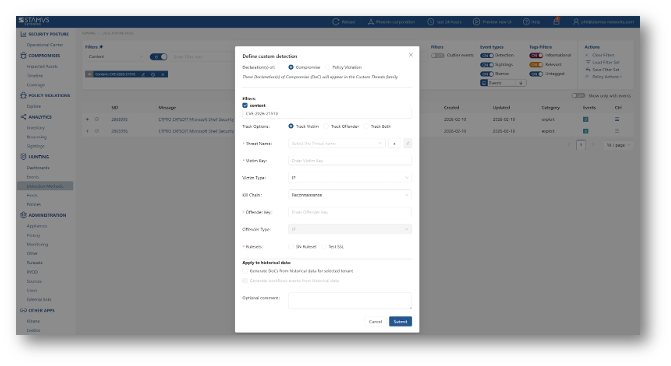Click the edit pencil beside Threat Name
671x366 pixels.
pos(407,143)
